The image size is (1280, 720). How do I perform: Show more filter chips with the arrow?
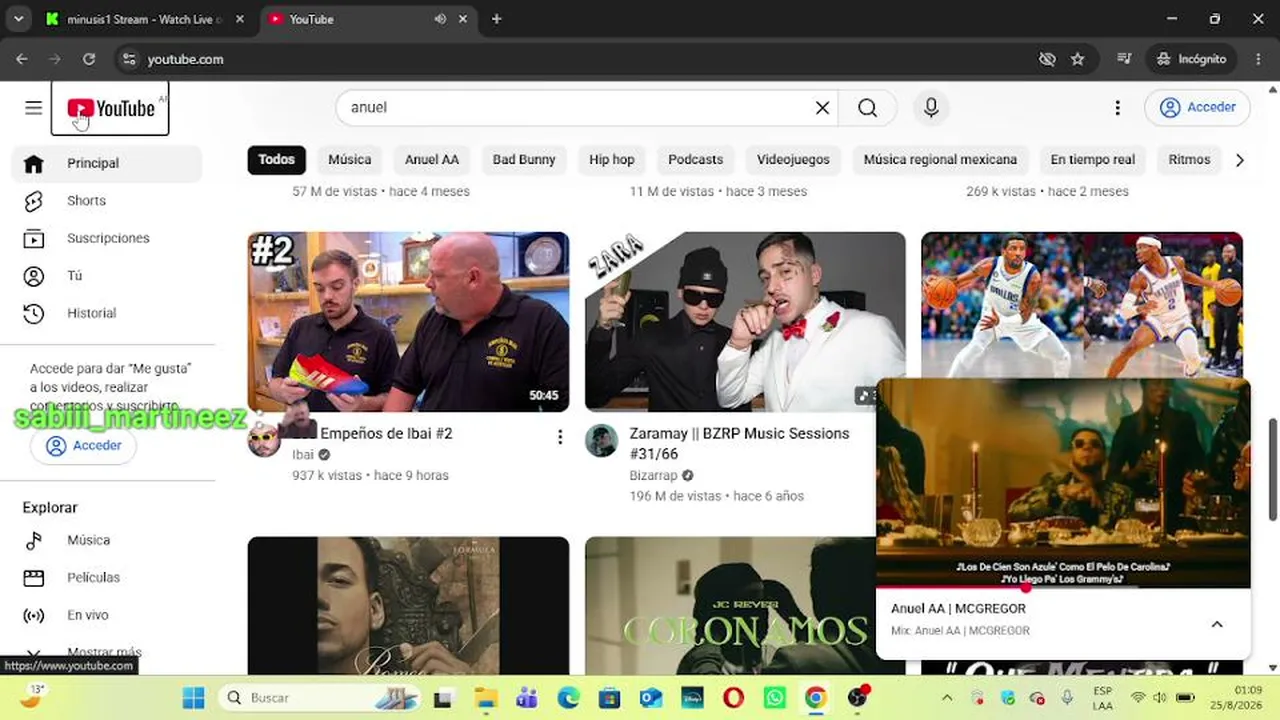[1240, 160]
